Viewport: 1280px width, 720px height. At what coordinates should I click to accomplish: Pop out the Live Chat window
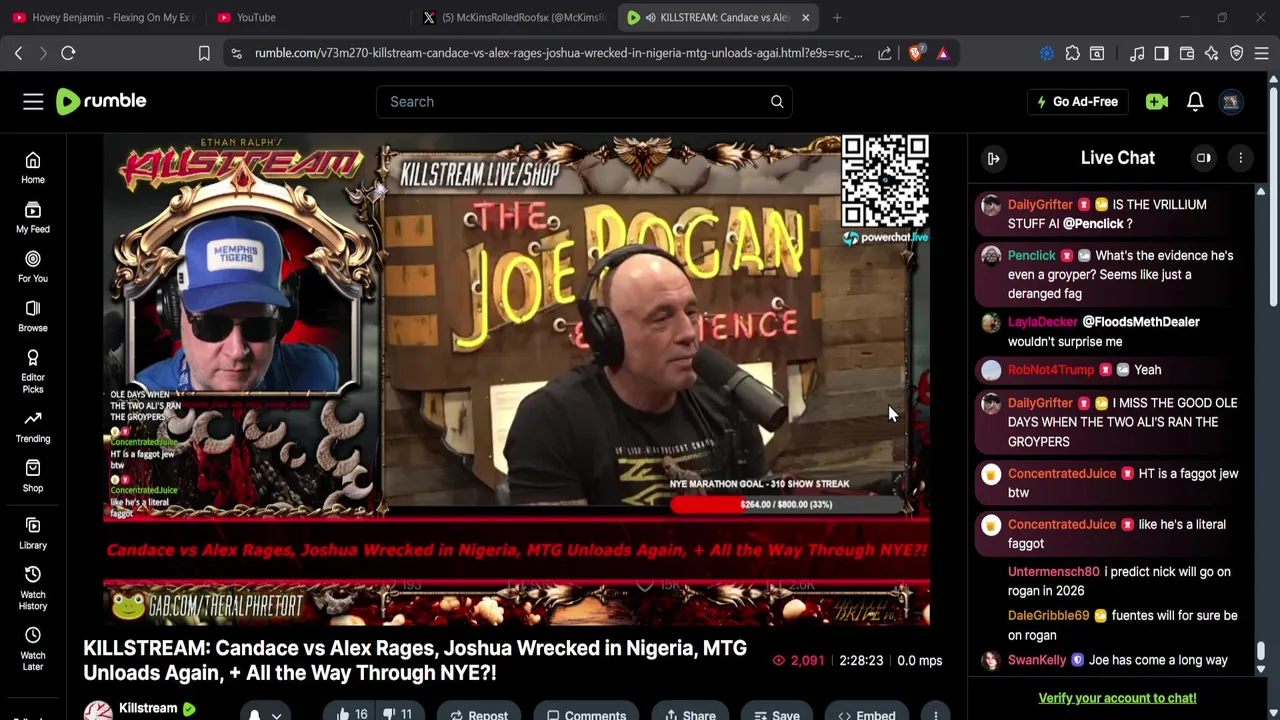click(1204, 158)
